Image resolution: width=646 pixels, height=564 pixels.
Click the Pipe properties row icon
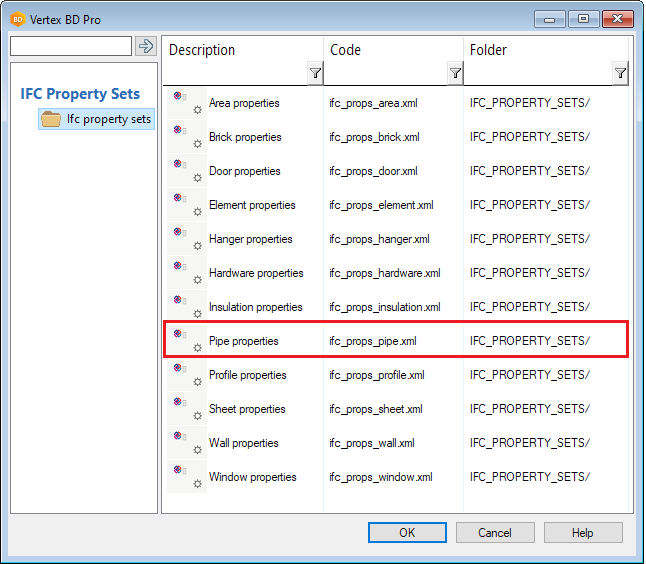click(x=187, y=341)
